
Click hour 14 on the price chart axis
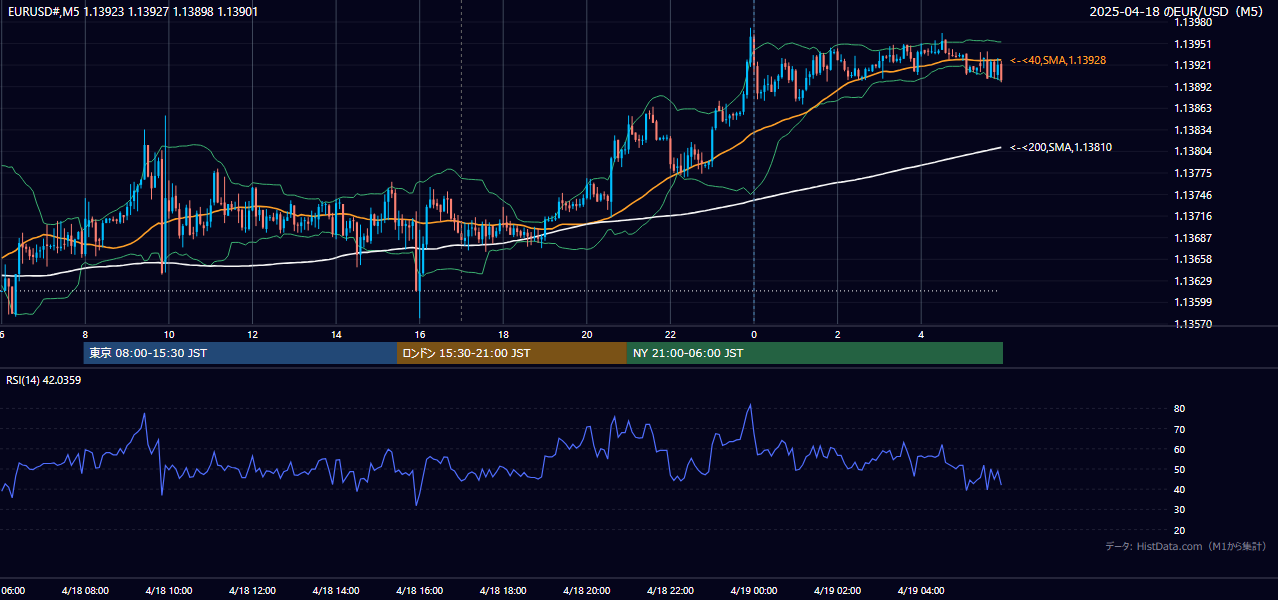click(336, 335)
